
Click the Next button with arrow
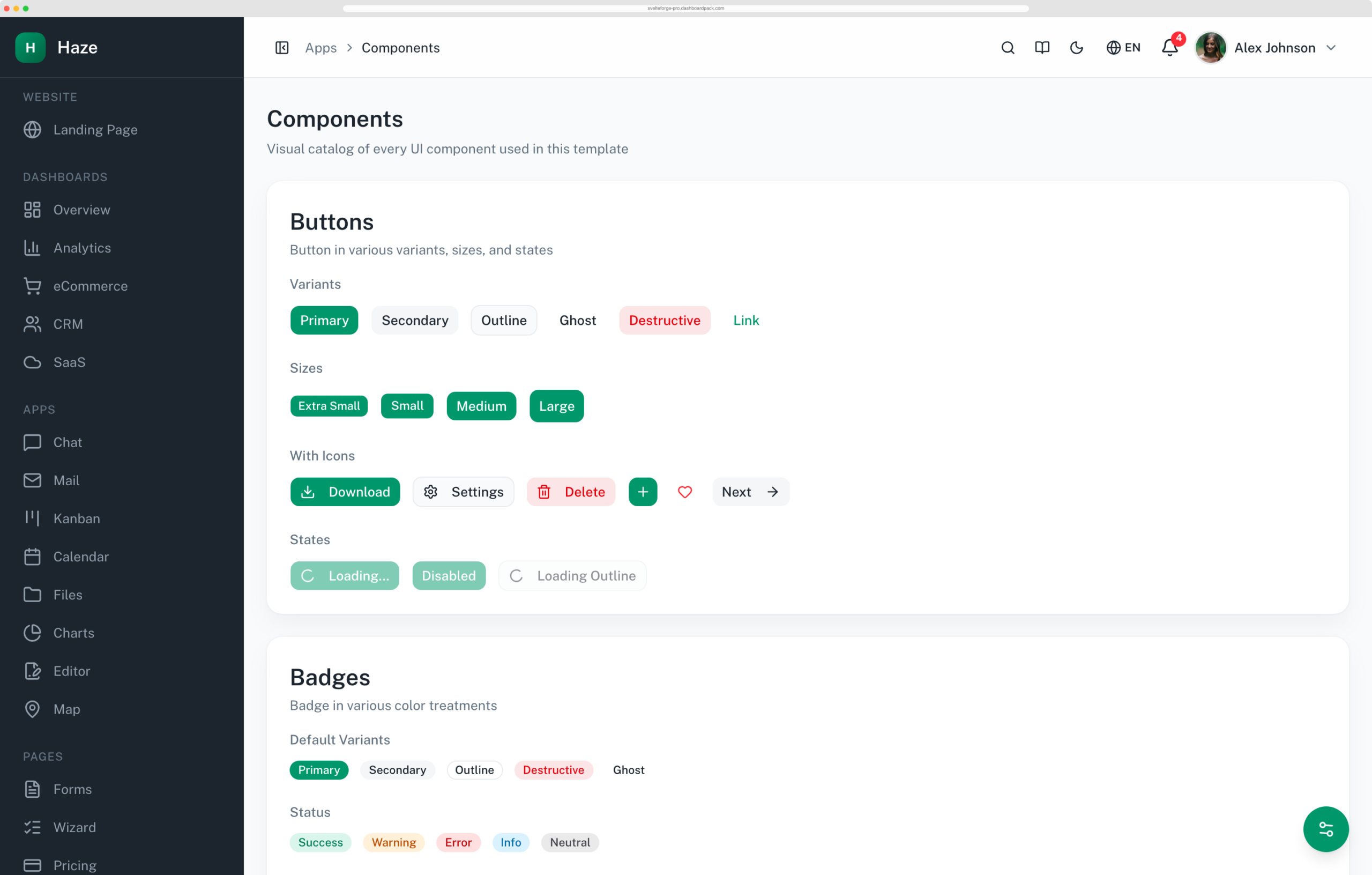tap(750, 492)
